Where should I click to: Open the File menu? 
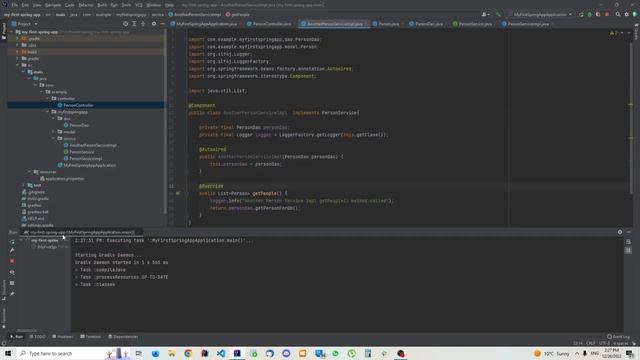pos(15,5)
